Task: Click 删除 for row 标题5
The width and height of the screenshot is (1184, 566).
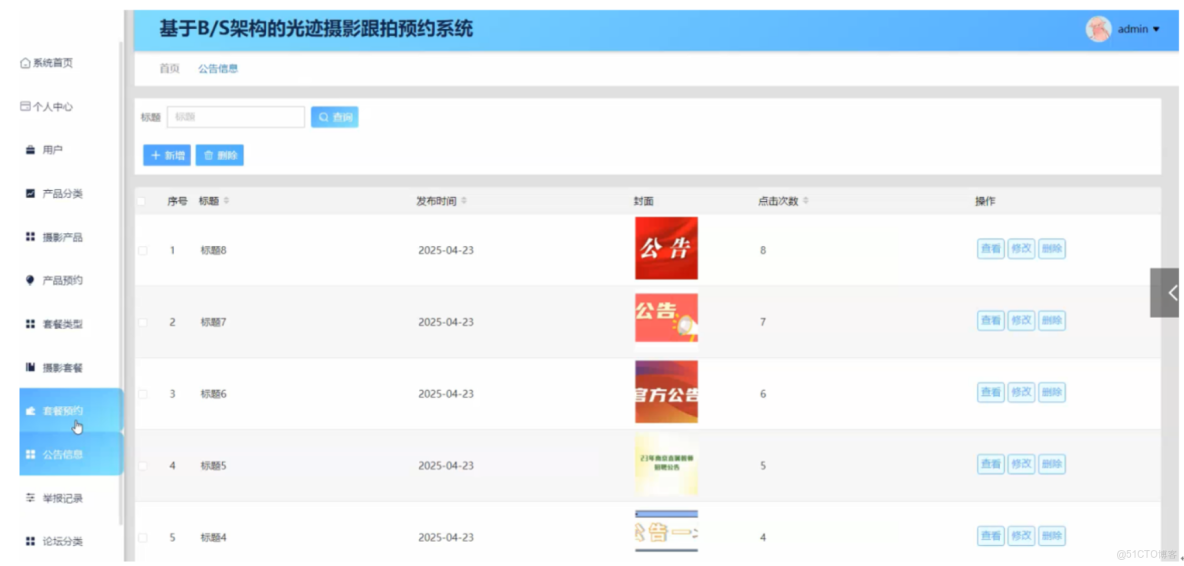Action: 1052,464
